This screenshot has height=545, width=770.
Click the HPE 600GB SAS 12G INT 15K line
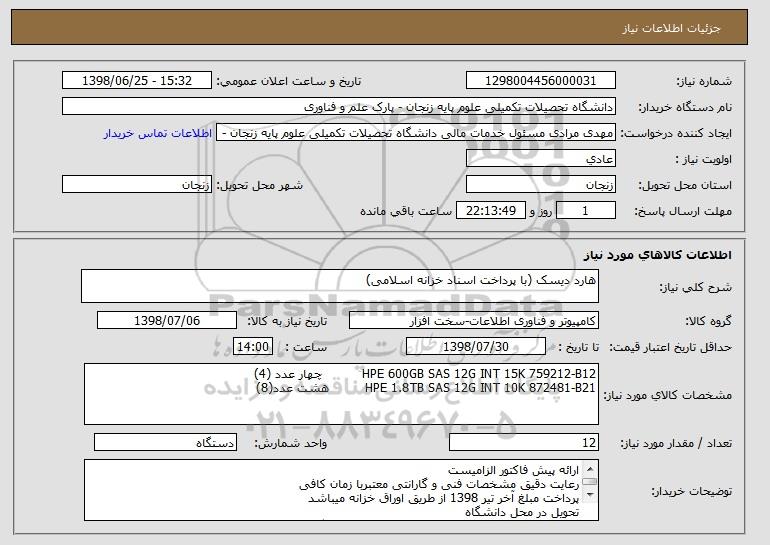478,374
